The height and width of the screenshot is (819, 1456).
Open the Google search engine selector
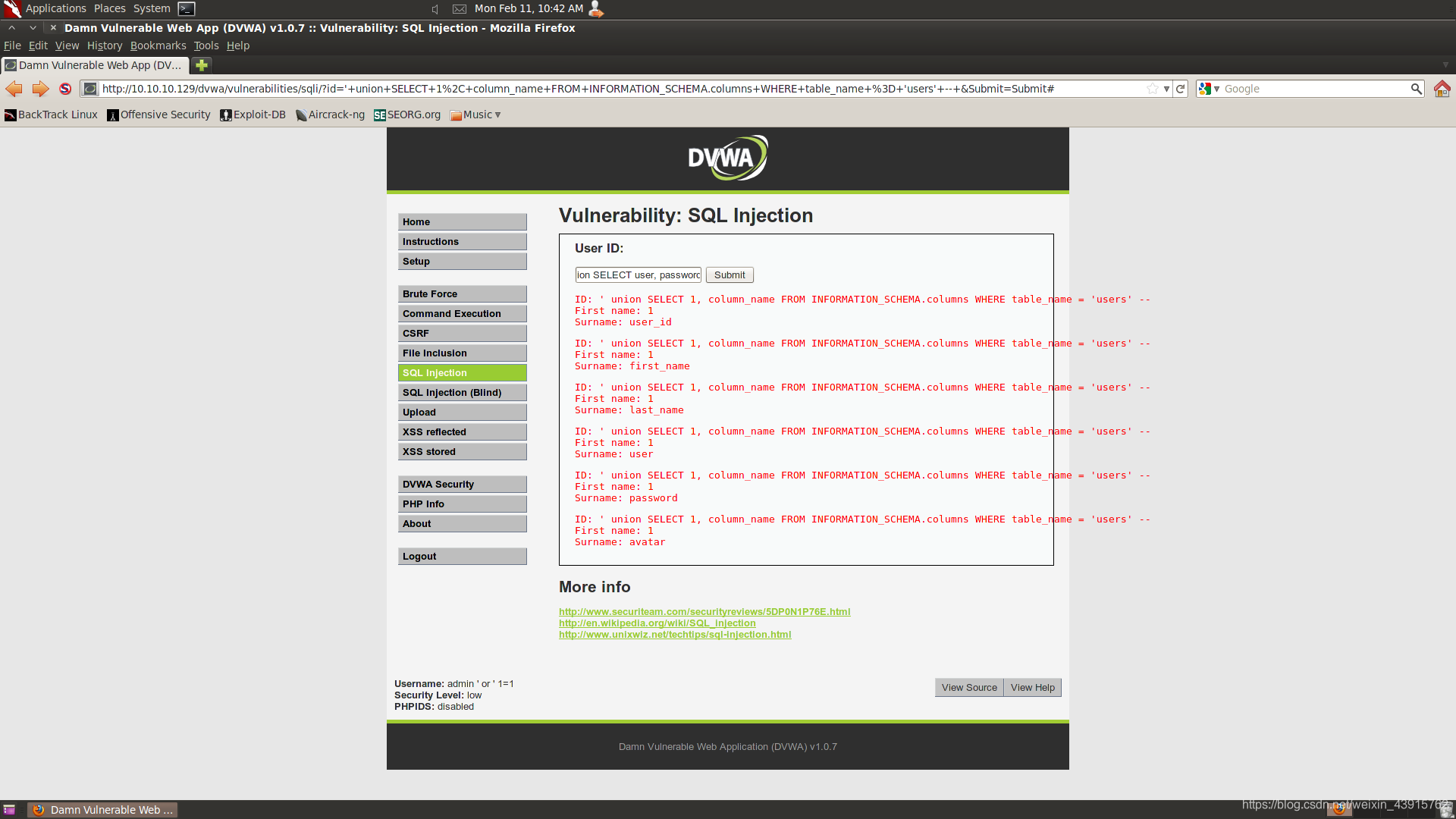coord(1210,89)
